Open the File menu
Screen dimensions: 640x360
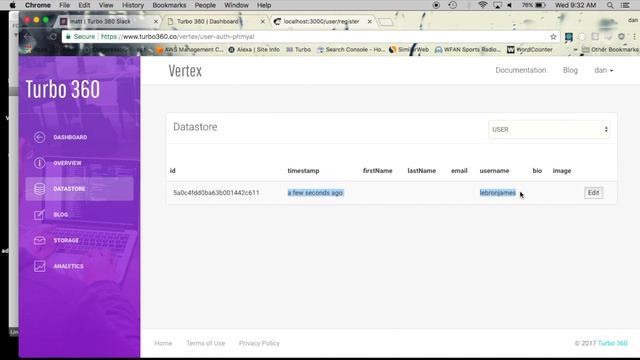click(x=64, y=5)
